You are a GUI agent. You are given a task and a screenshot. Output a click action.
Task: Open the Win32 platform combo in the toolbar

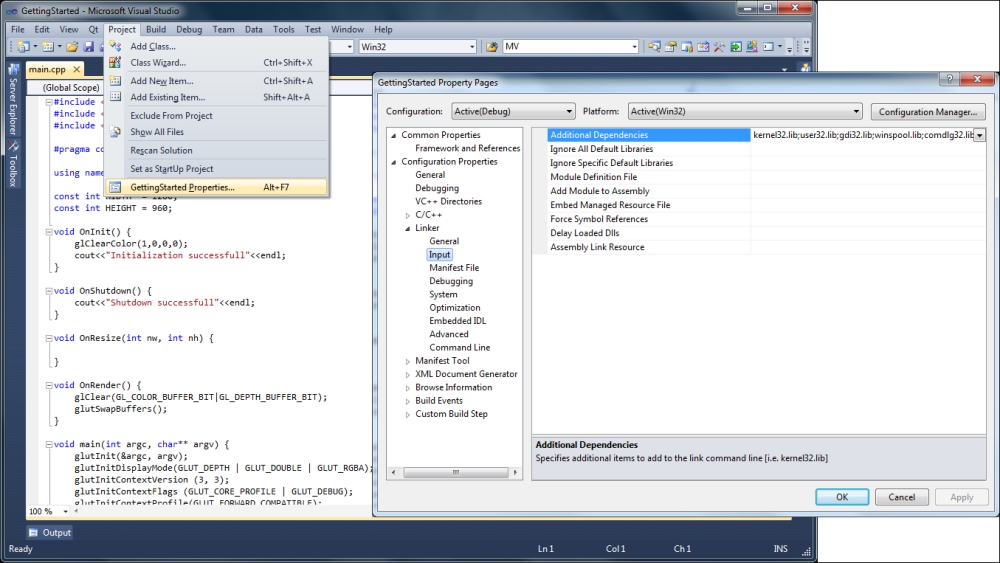tap(417, 47)
